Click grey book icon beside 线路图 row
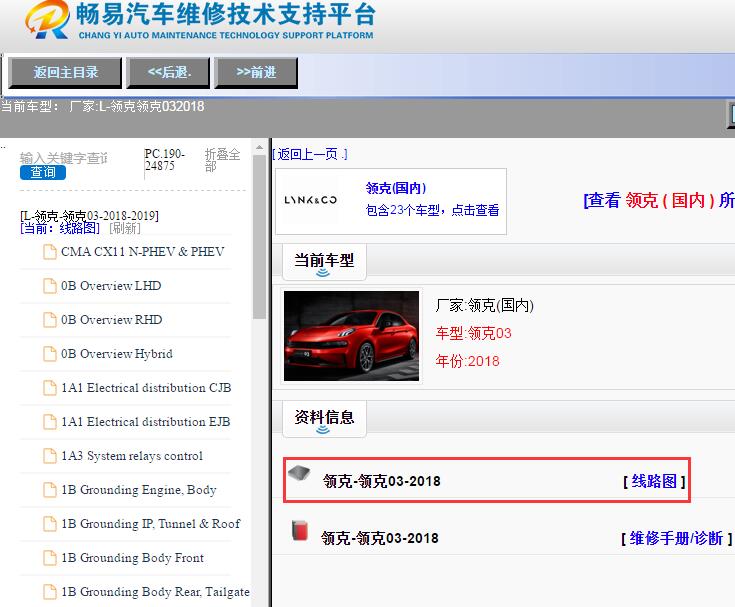The height and width of the screenshot is (607, 735). 299,473
